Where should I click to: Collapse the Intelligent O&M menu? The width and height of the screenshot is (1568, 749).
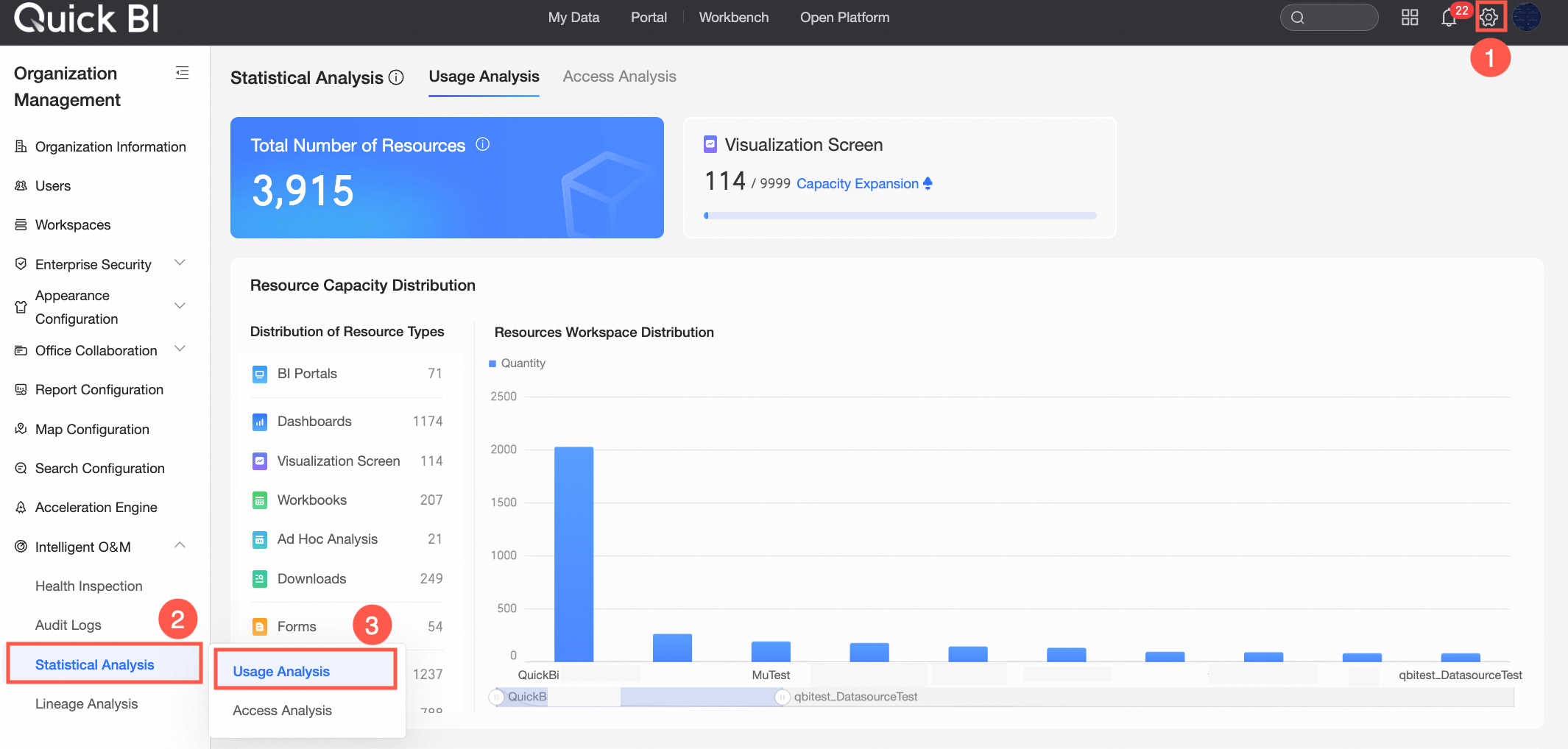coord(180,545)
